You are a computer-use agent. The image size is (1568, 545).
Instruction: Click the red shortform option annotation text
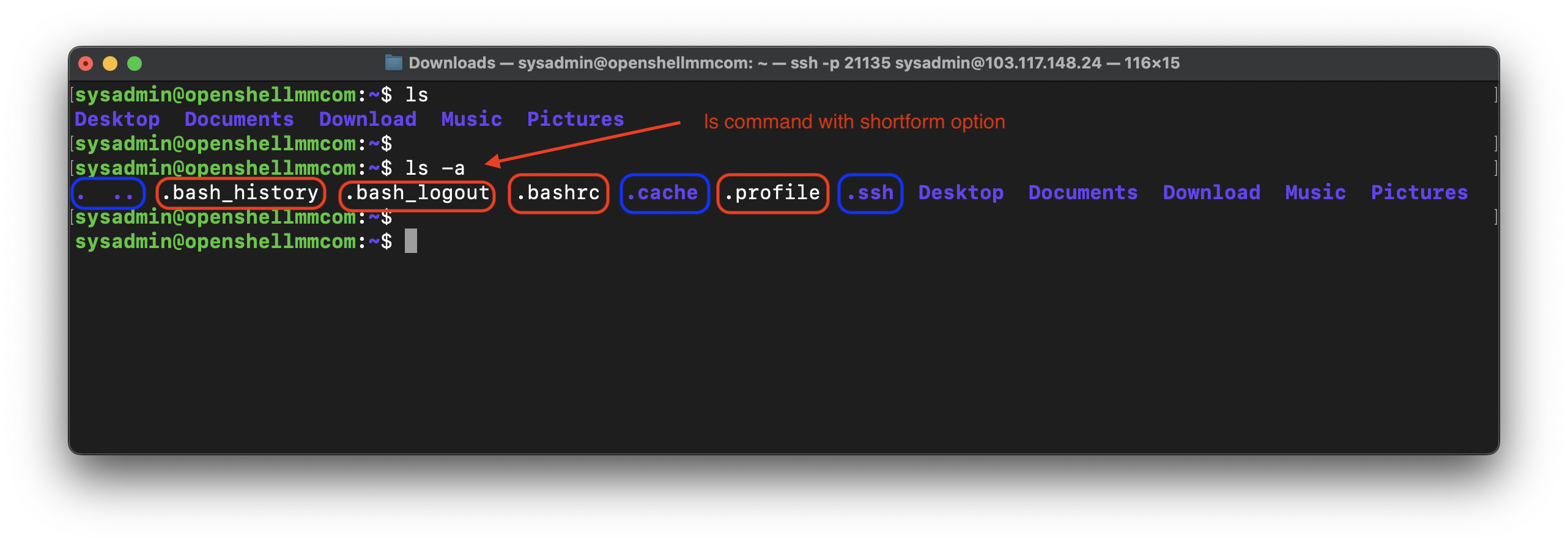(x=854, y=122)
